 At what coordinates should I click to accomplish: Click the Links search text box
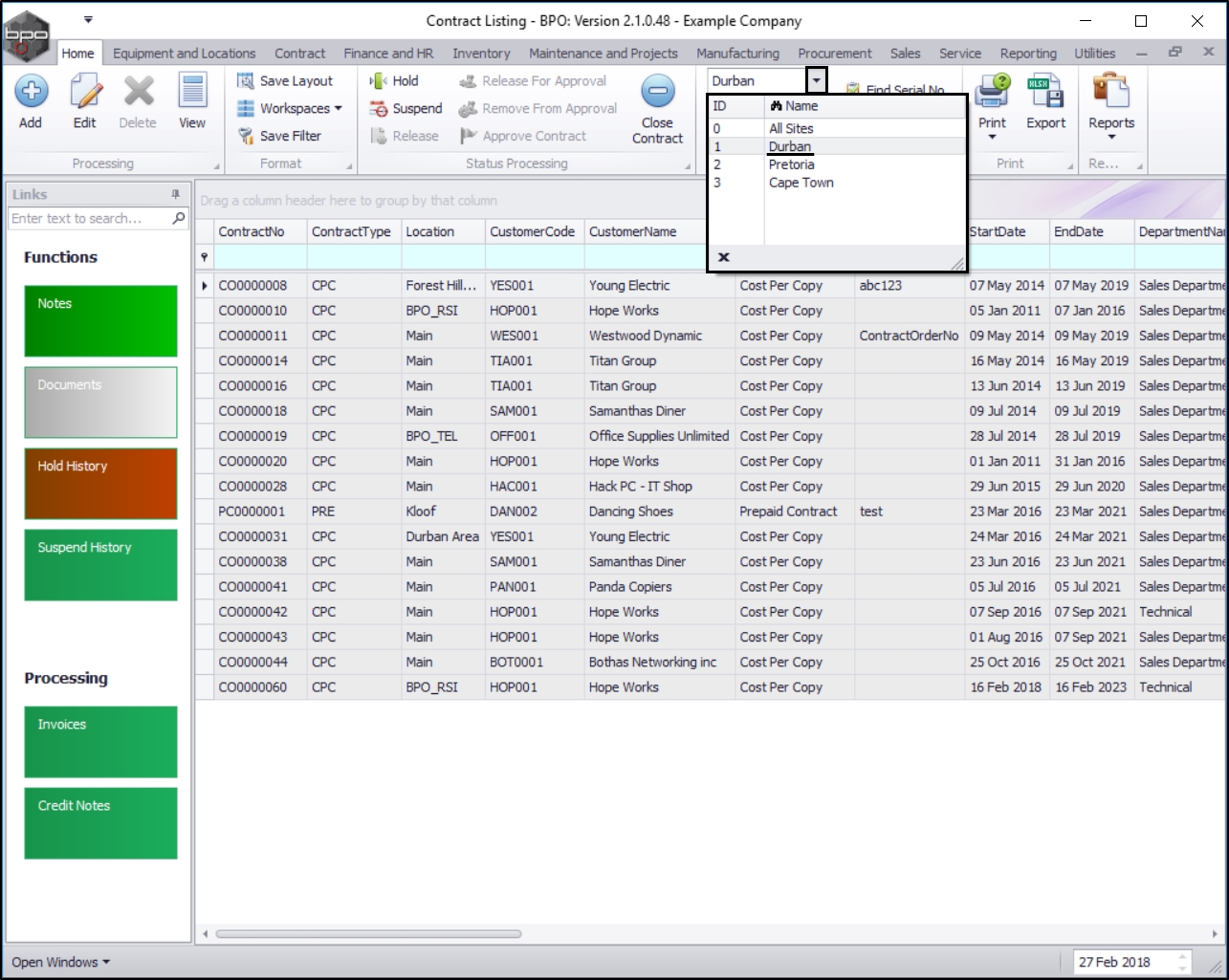(90, 219)
